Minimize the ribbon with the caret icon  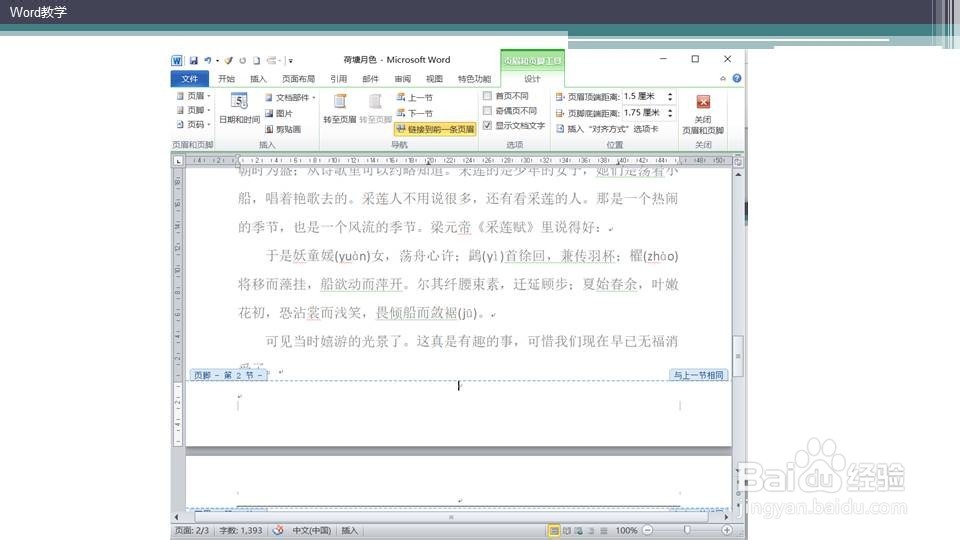[723, 78]
